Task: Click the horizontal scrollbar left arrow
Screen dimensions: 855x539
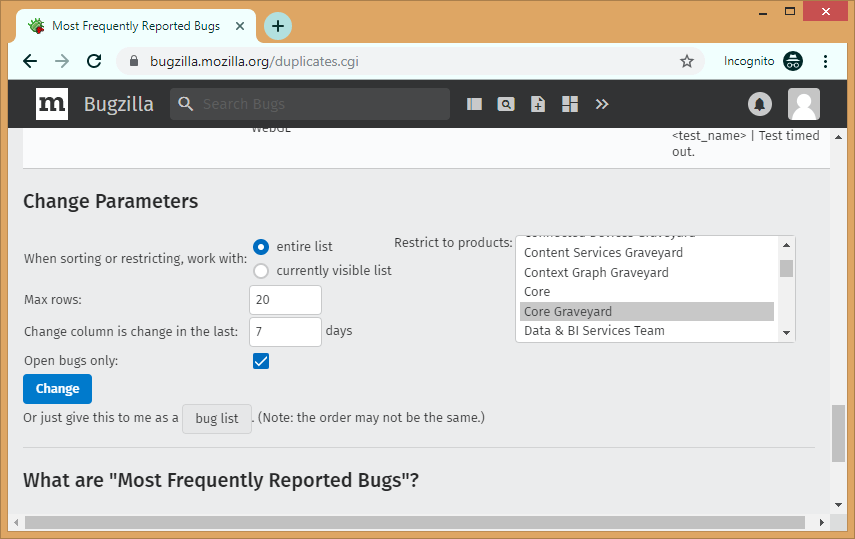Action: [16, 523]
